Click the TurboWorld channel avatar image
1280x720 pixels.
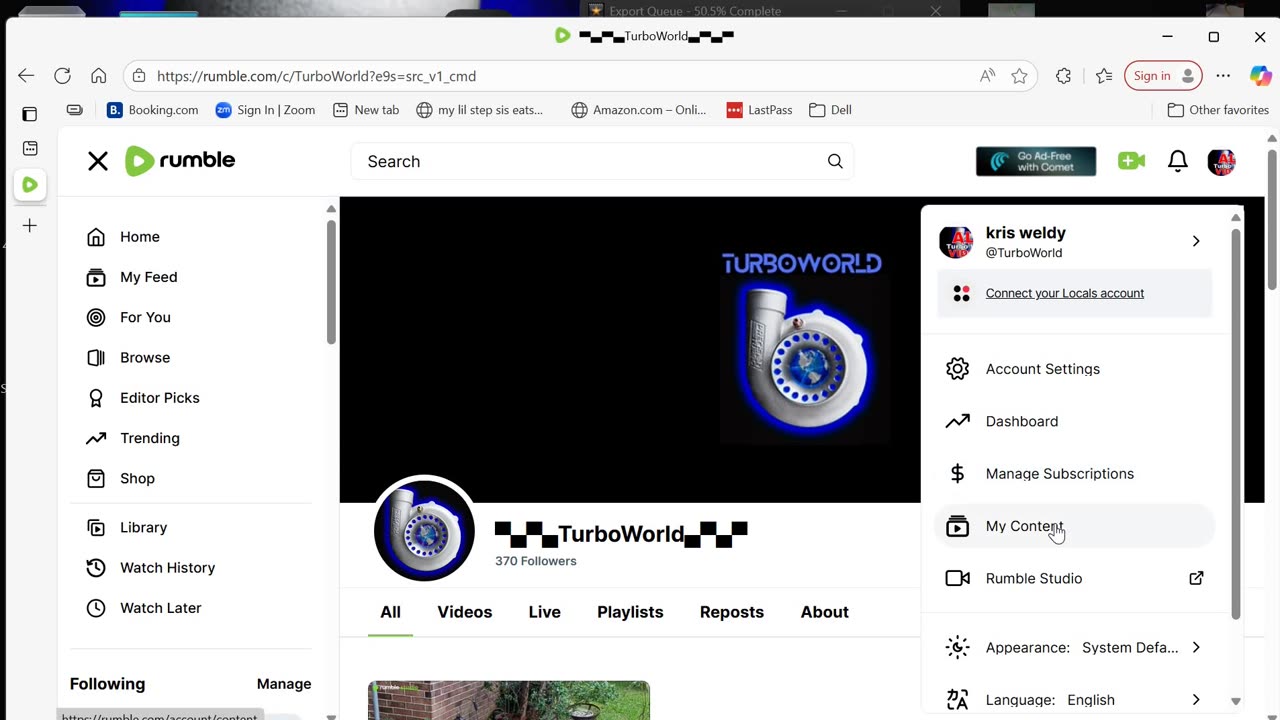tap(424, 531)
